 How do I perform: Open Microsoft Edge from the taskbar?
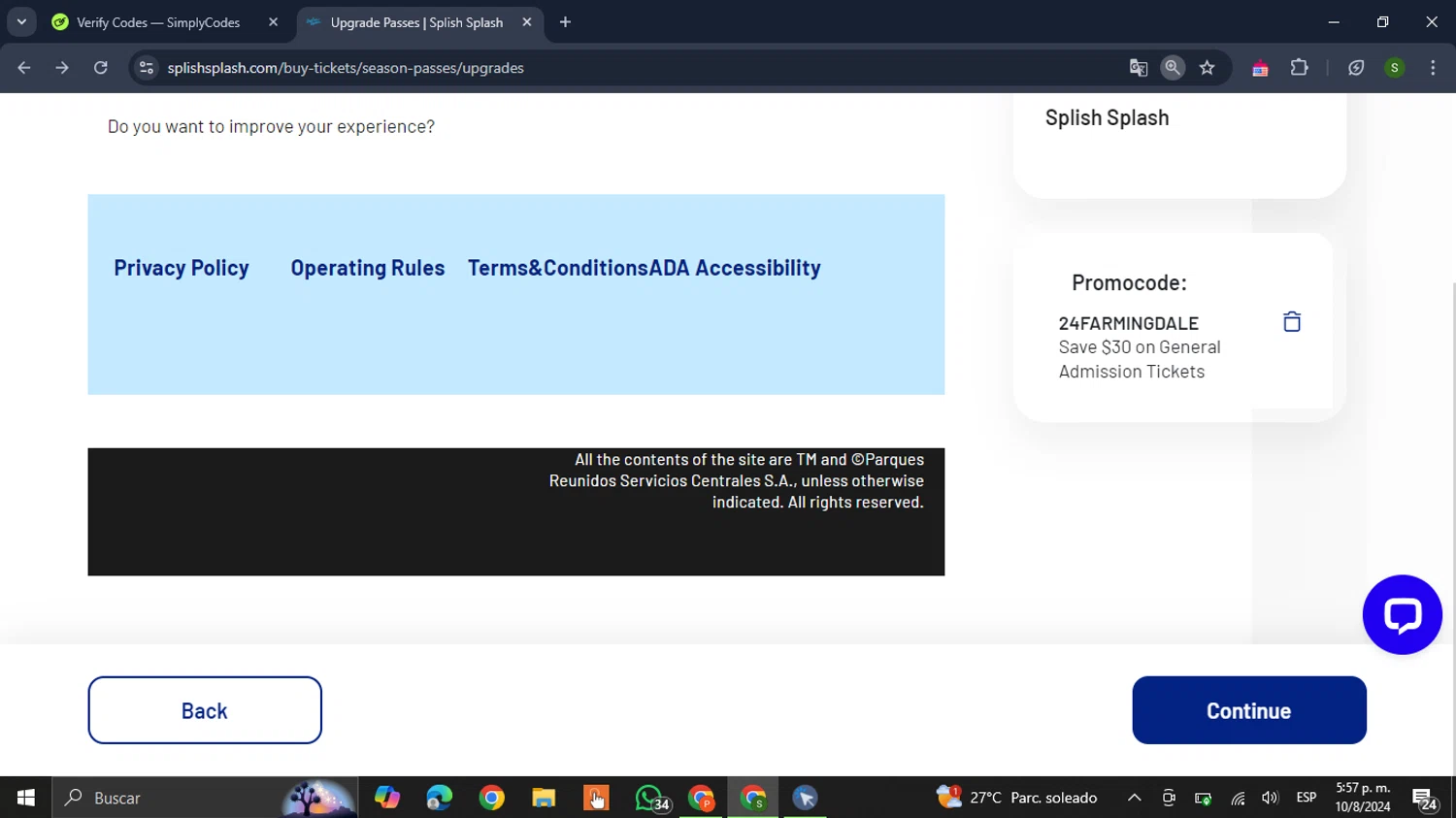(440, 798)
